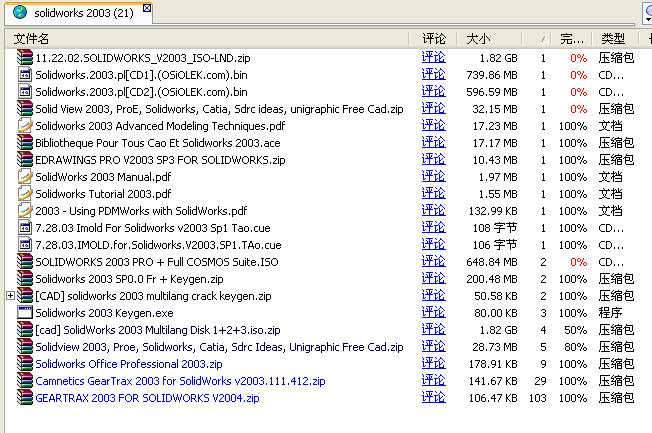Select file Solidworks 2003 Advanced Modeling Techniques.pdf
Screen dimensions: 652x433
click(x=160, y=126)
